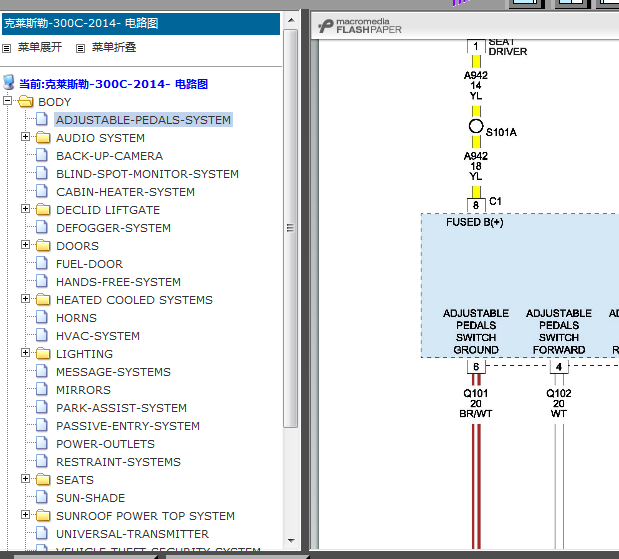Image resolution: width=619 pixels, height=559 pixels.
Task: Expand the LIGHTING folder
Action: 25,353
